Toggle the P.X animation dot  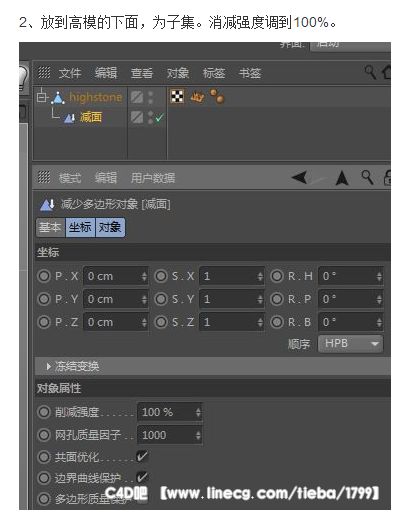coord(44,276)
